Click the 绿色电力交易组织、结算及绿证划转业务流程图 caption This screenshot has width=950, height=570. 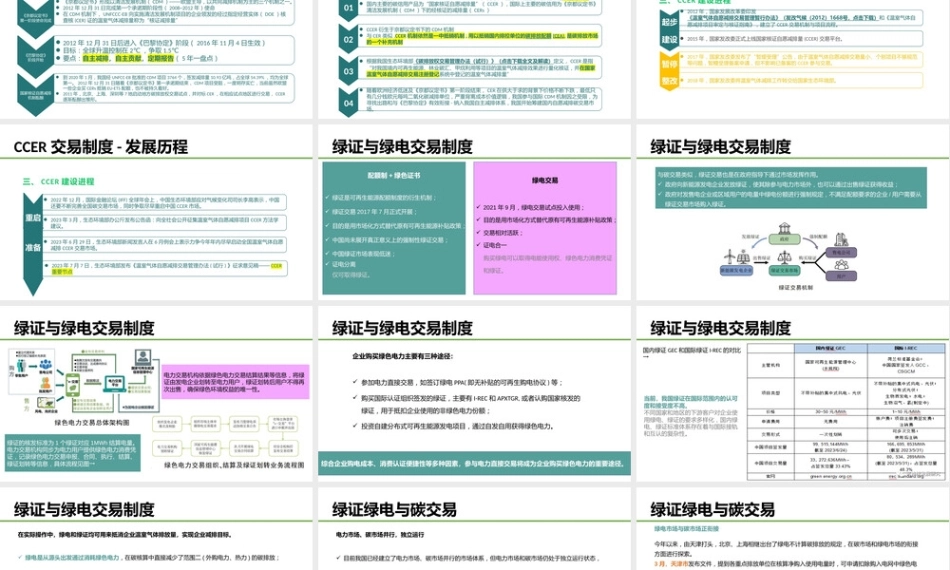click(x=234, y=465)
